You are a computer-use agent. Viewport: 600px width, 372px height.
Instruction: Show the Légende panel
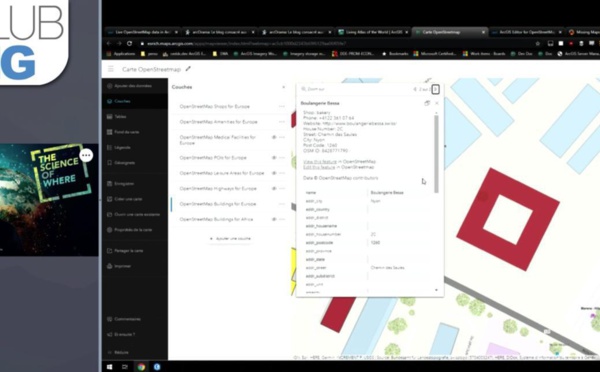[x=122, y=147]
